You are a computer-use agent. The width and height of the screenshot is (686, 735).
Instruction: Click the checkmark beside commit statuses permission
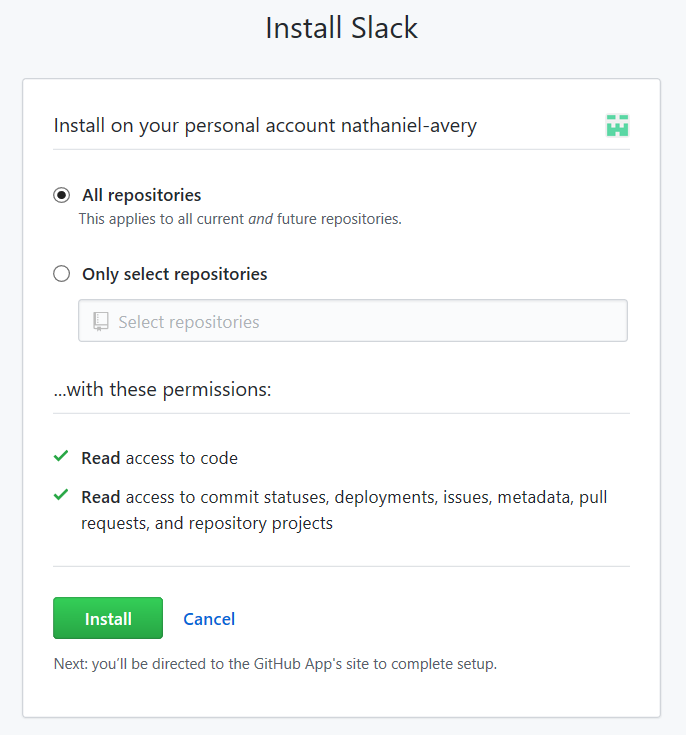pos(61,495)
